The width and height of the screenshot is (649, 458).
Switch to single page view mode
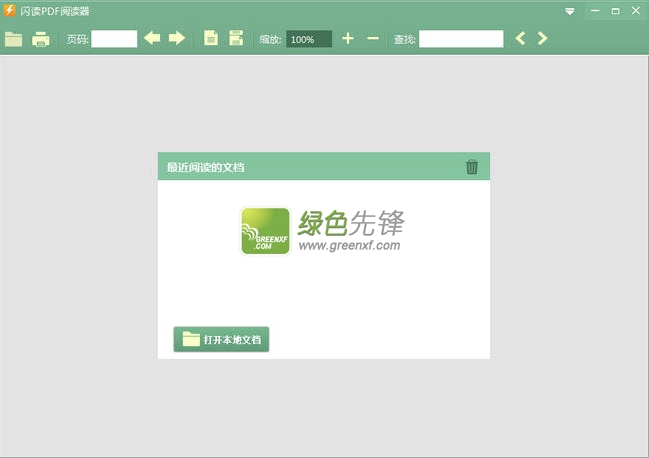tap(211, 38)
